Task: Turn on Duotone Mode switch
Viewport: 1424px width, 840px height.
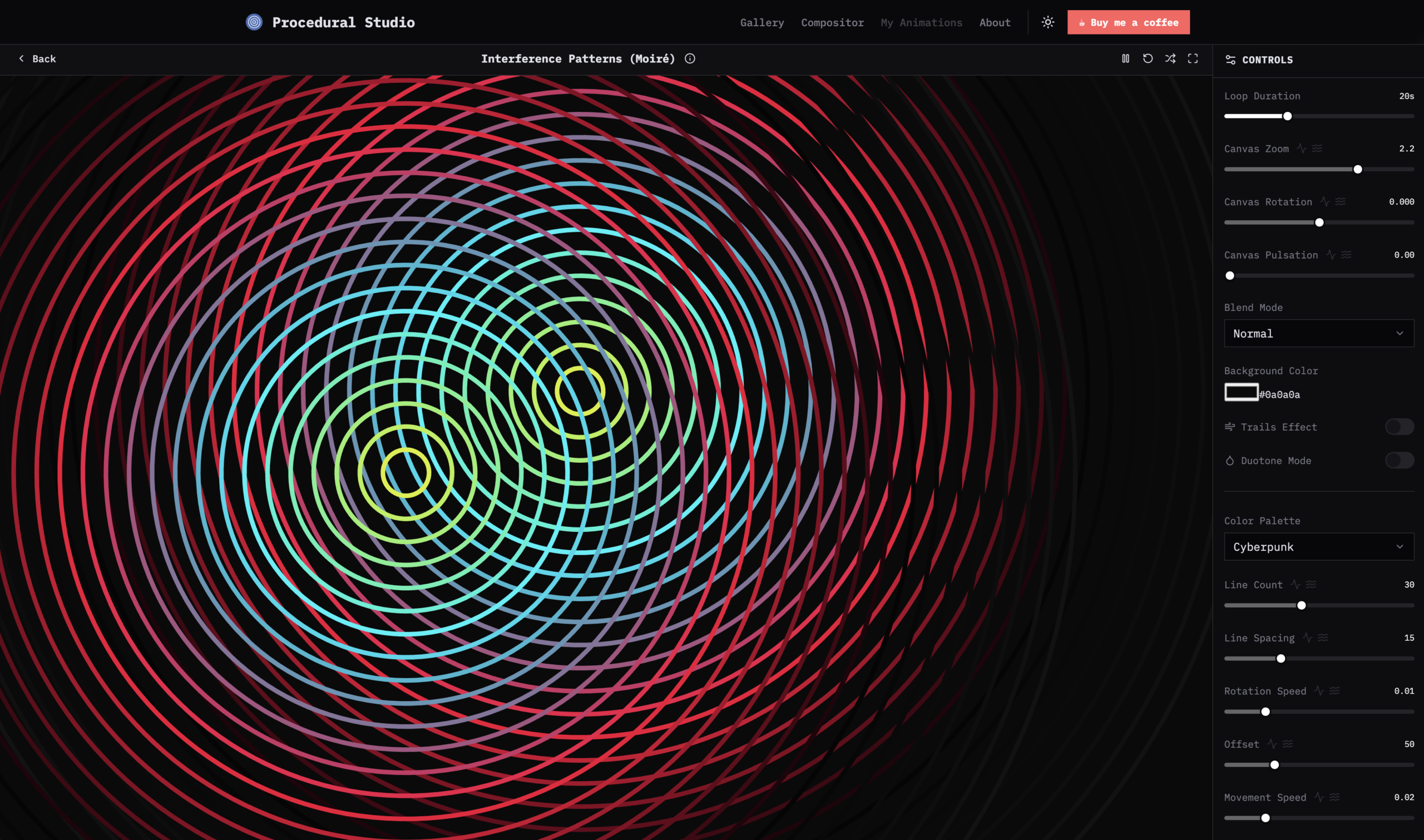Action: (1399, 460)
